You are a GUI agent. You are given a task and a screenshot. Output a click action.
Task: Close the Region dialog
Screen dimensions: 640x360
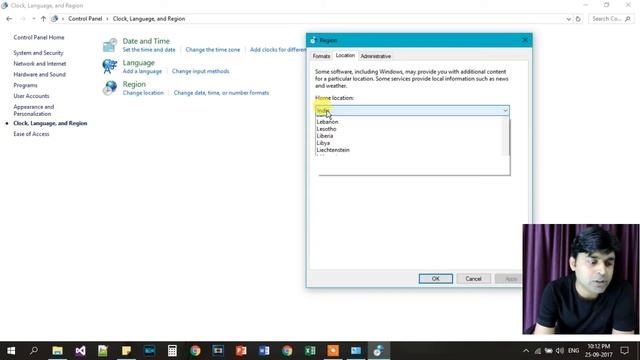point(525,40)
